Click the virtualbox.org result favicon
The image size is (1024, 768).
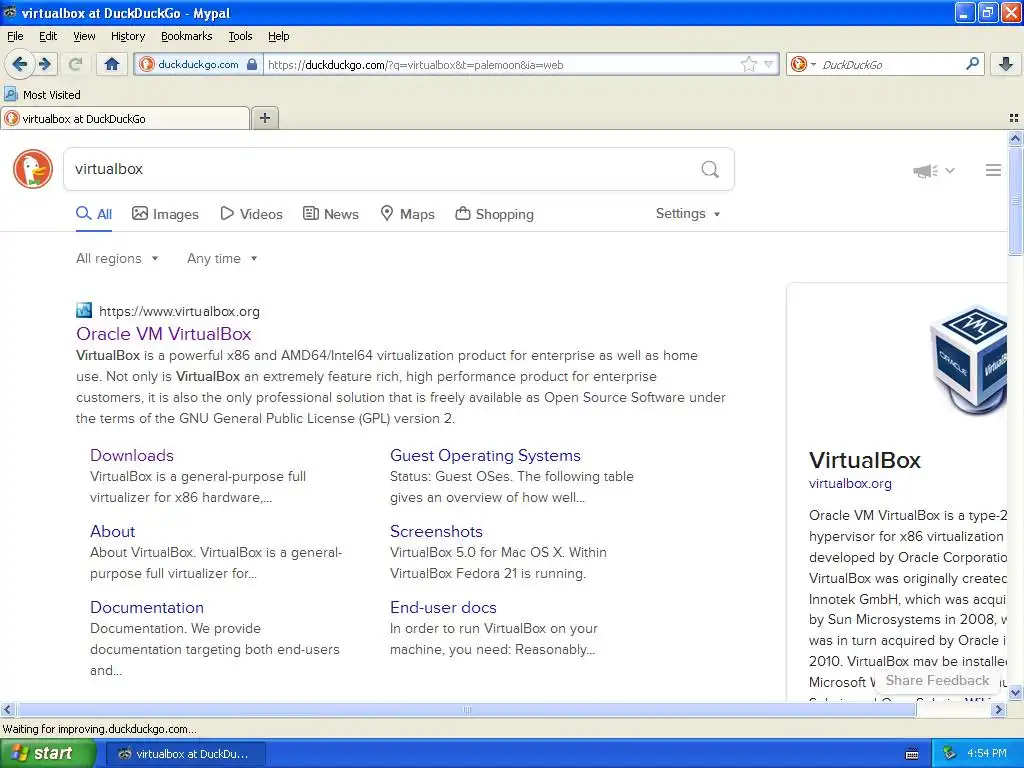pyautogui.click(x=84, y=310)
